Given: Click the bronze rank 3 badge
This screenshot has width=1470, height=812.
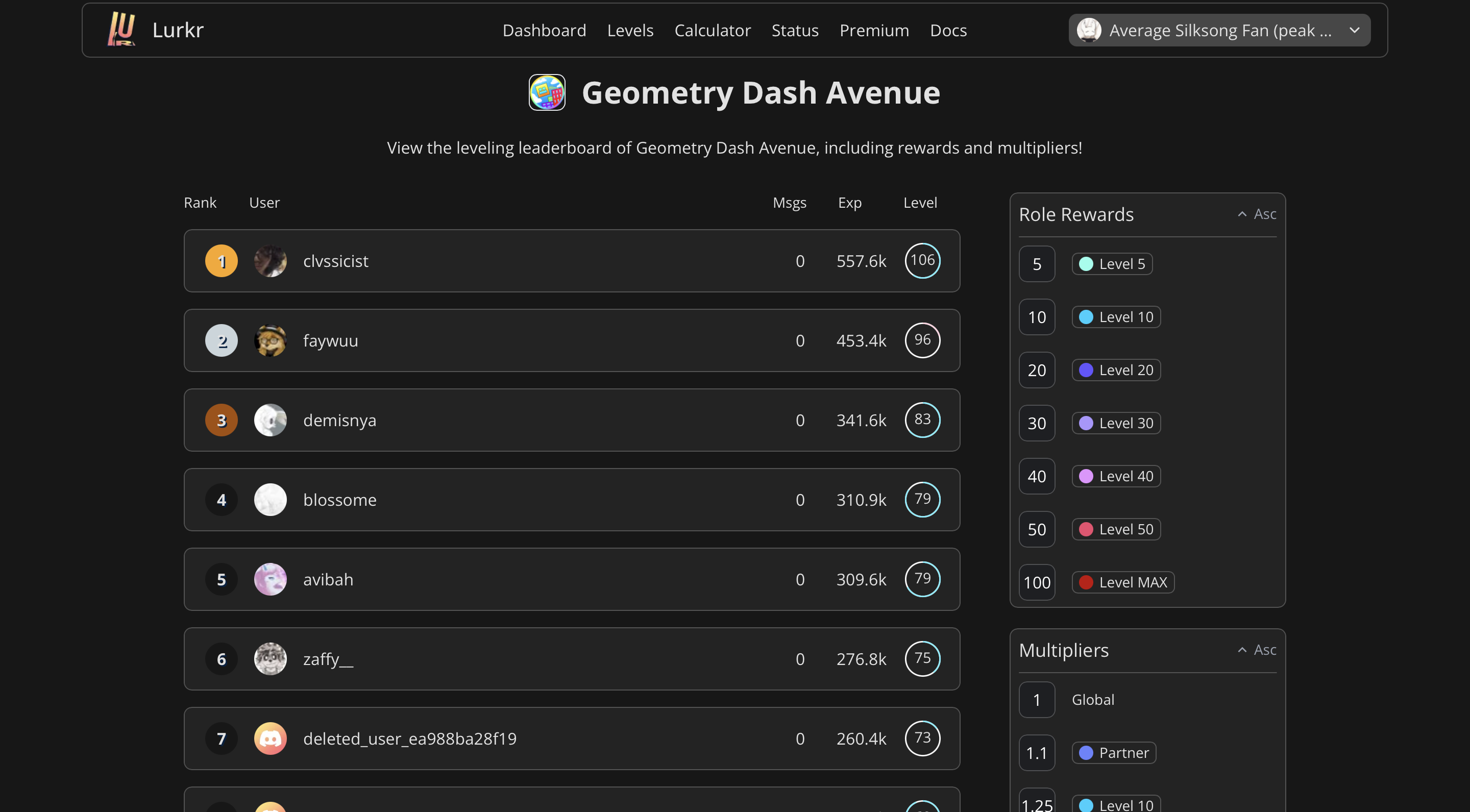Looking at the screenshot, I should [x=222, y=420].
